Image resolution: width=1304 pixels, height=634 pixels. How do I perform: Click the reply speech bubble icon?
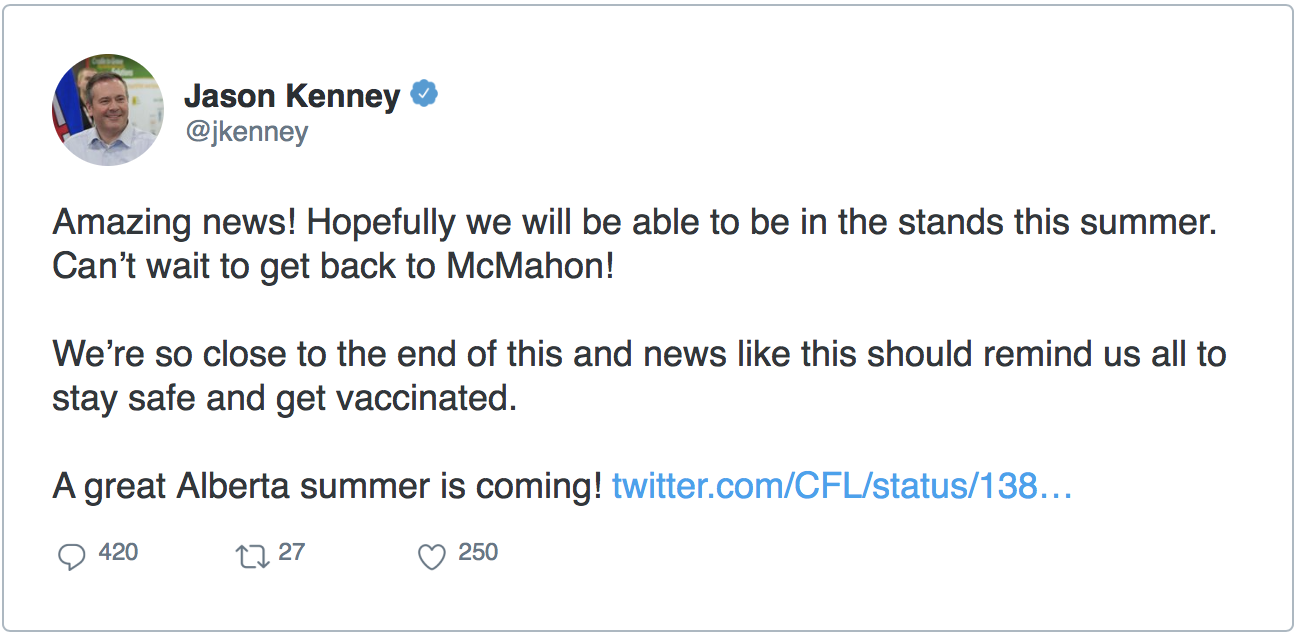pos(71,556)
